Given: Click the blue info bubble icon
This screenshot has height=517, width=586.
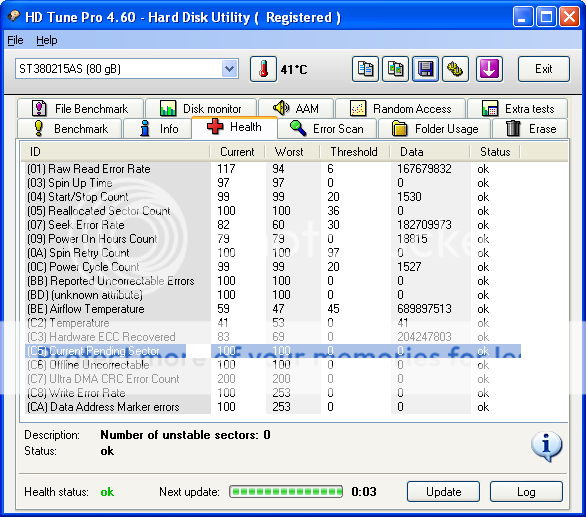Looking at the screenshot, I should [546, 446].
